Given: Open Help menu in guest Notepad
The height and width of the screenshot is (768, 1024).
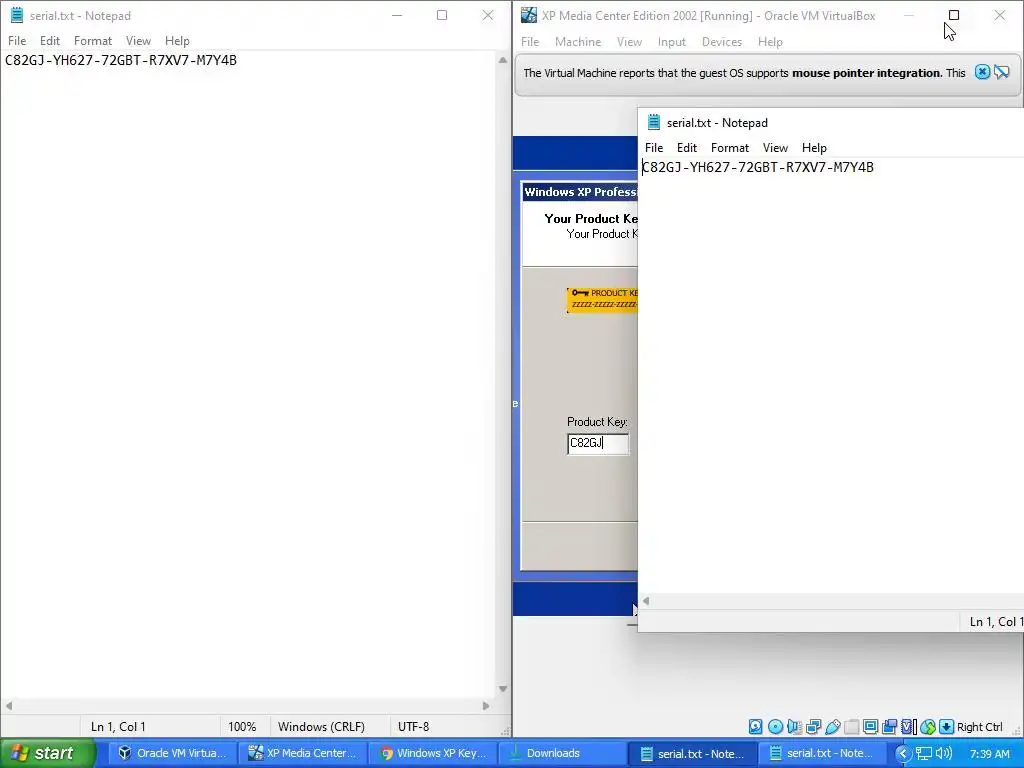Looking at the screenshot, I should click(x=814, y=148).
